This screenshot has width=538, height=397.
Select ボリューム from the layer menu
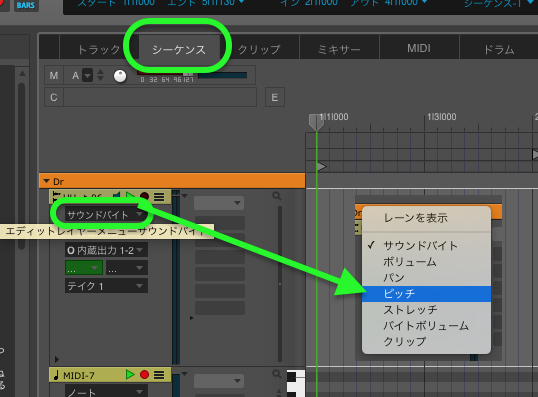(x=426, y=262)
